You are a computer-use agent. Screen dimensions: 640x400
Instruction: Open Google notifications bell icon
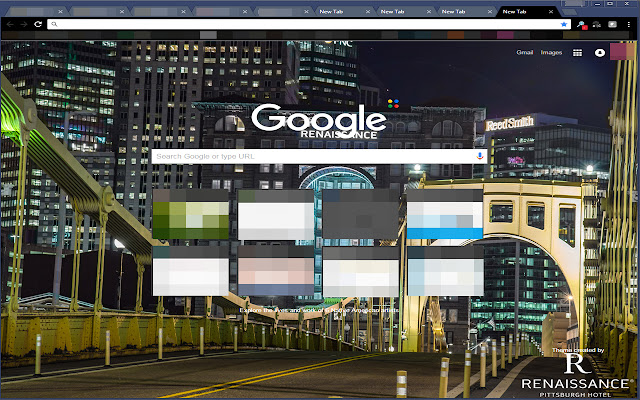pos(600,53)
